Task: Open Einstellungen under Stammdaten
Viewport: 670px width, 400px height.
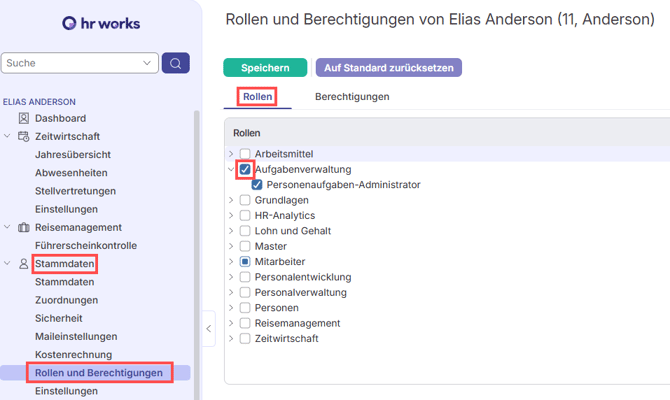Action: (x=66, y=391)
